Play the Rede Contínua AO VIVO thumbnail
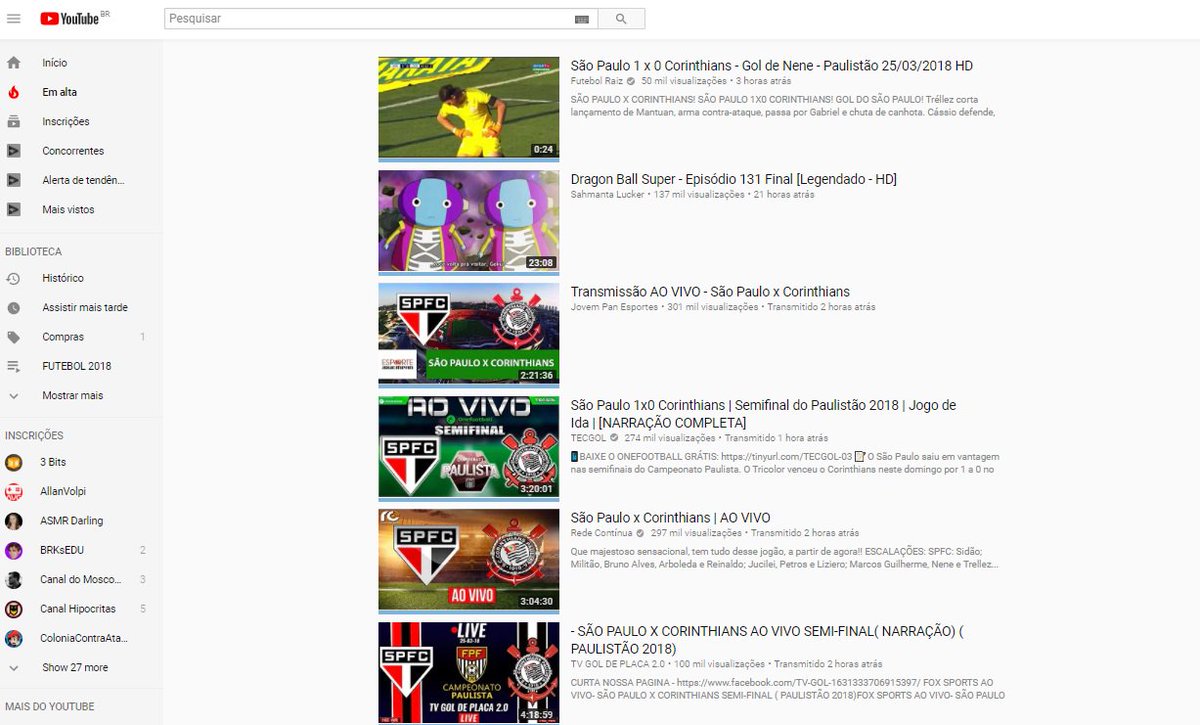1200x725 pixels. pos(469,559)
